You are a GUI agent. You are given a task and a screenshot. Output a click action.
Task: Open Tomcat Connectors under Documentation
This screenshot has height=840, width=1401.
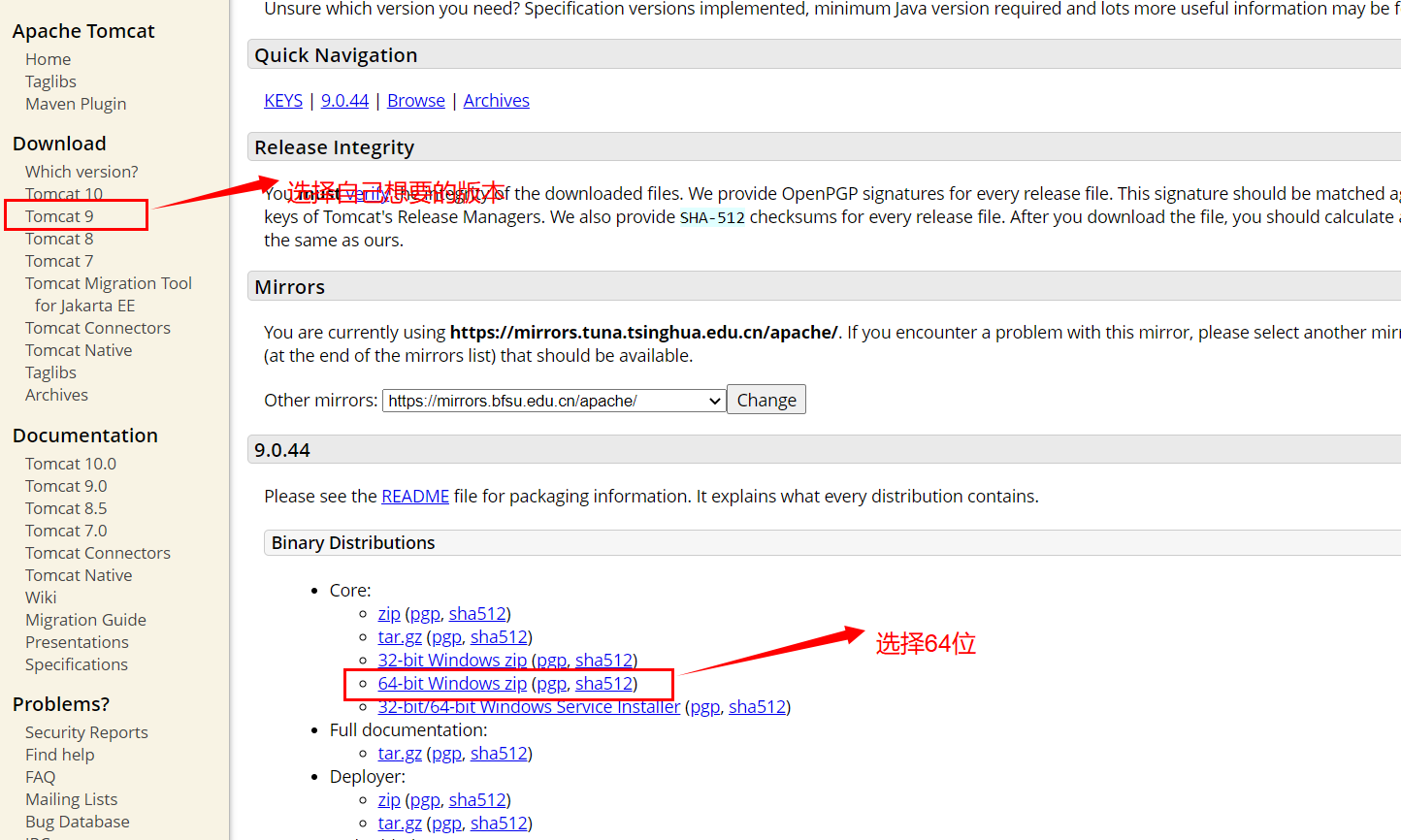98,553
